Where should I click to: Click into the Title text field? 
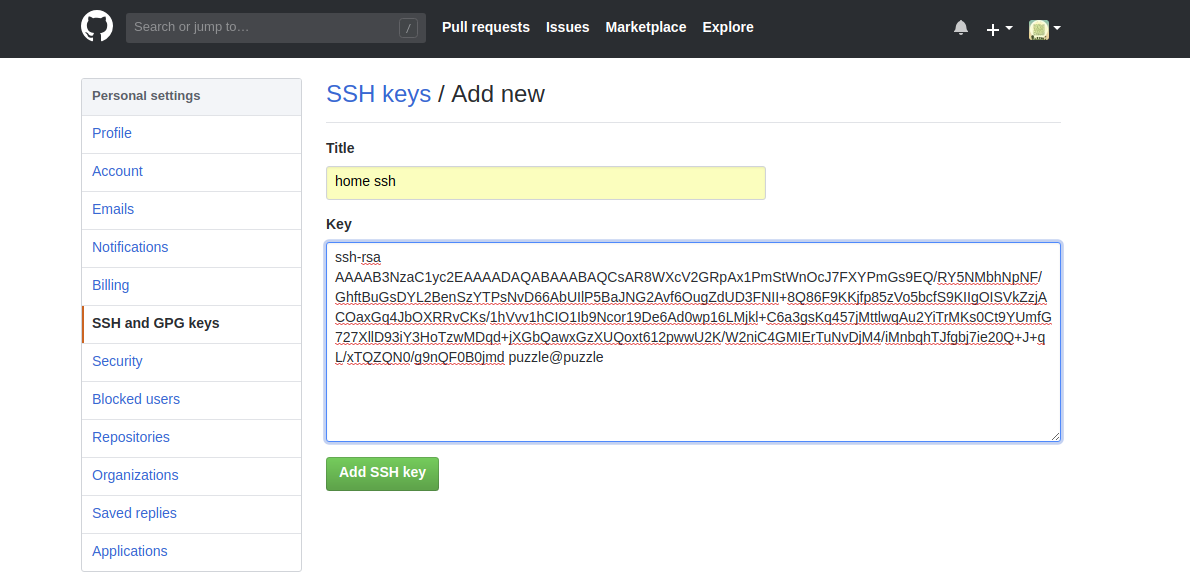coord(545,183)
